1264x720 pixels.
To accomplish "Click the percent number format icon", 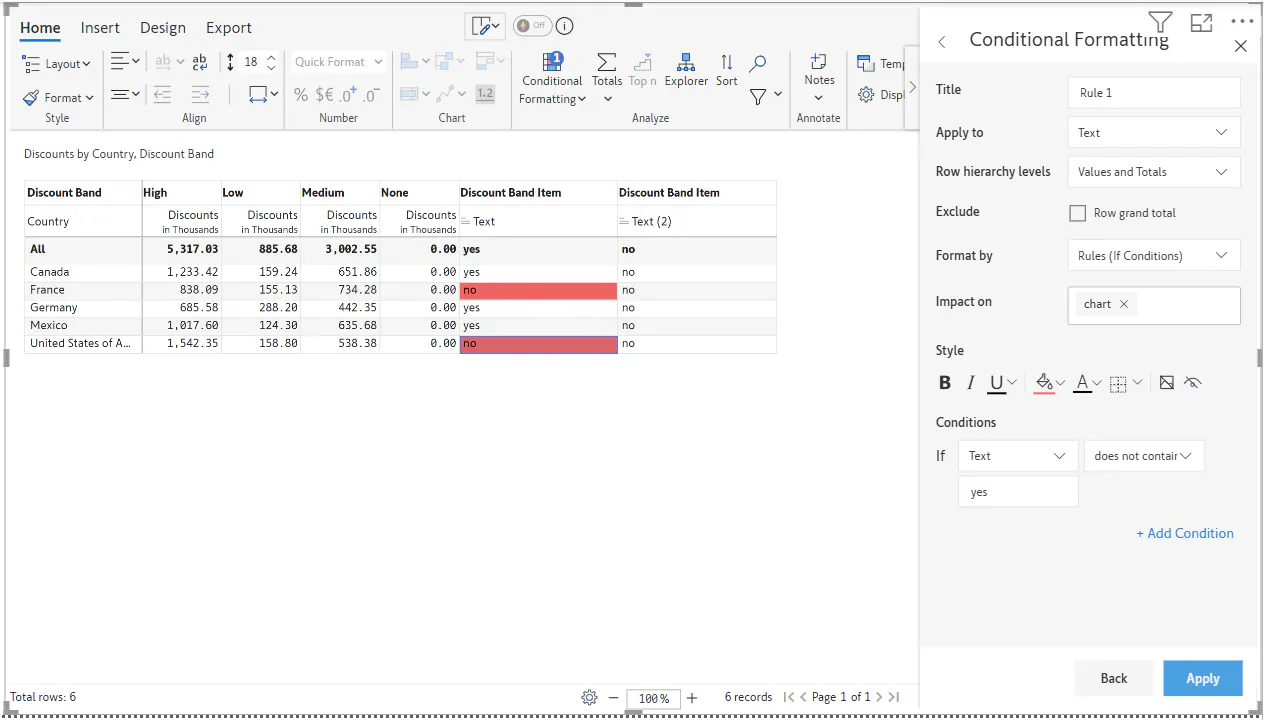I will pos(301,95).
